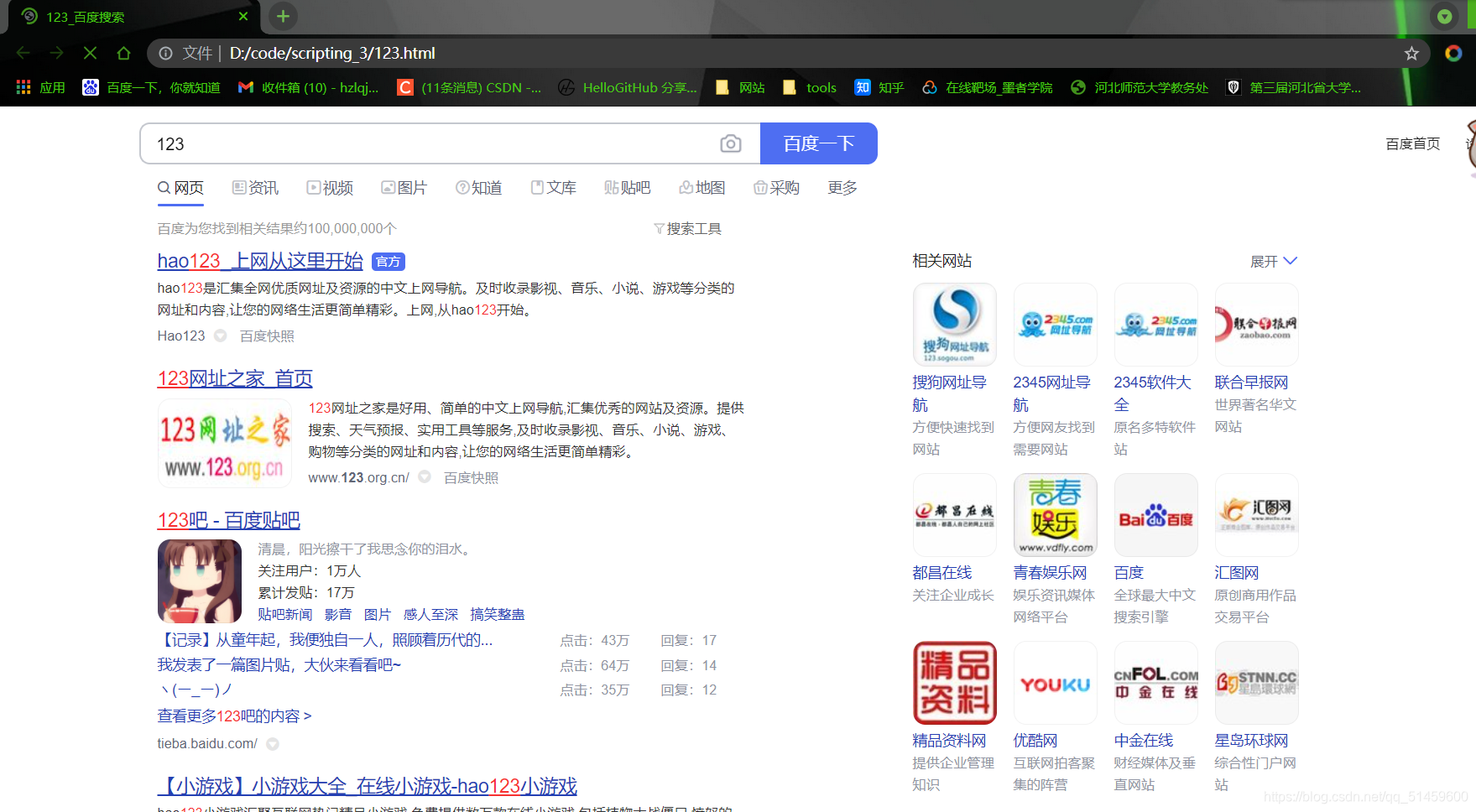This screenshot has height=812, width=1476.
Task: Switch to the 文库 tab
Action: click(x=553, y=188)
